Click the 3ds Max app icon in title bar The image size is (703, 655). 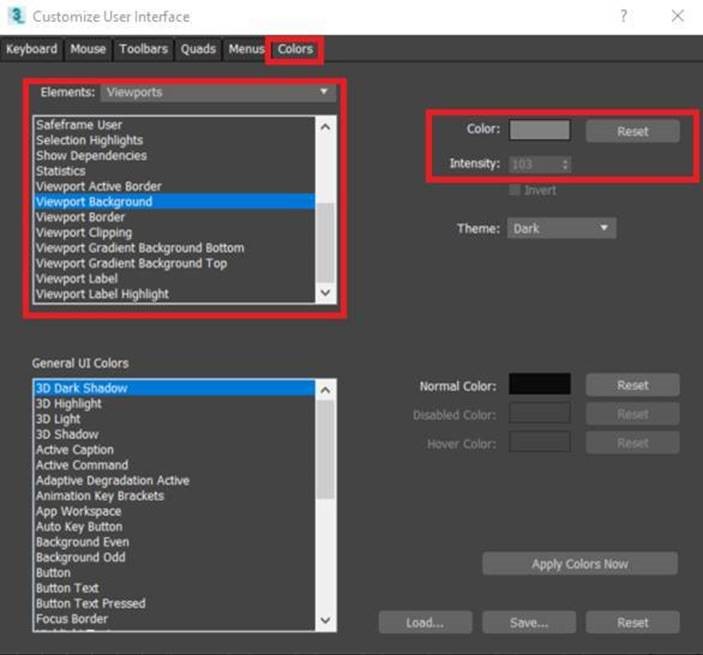point(17,17)
